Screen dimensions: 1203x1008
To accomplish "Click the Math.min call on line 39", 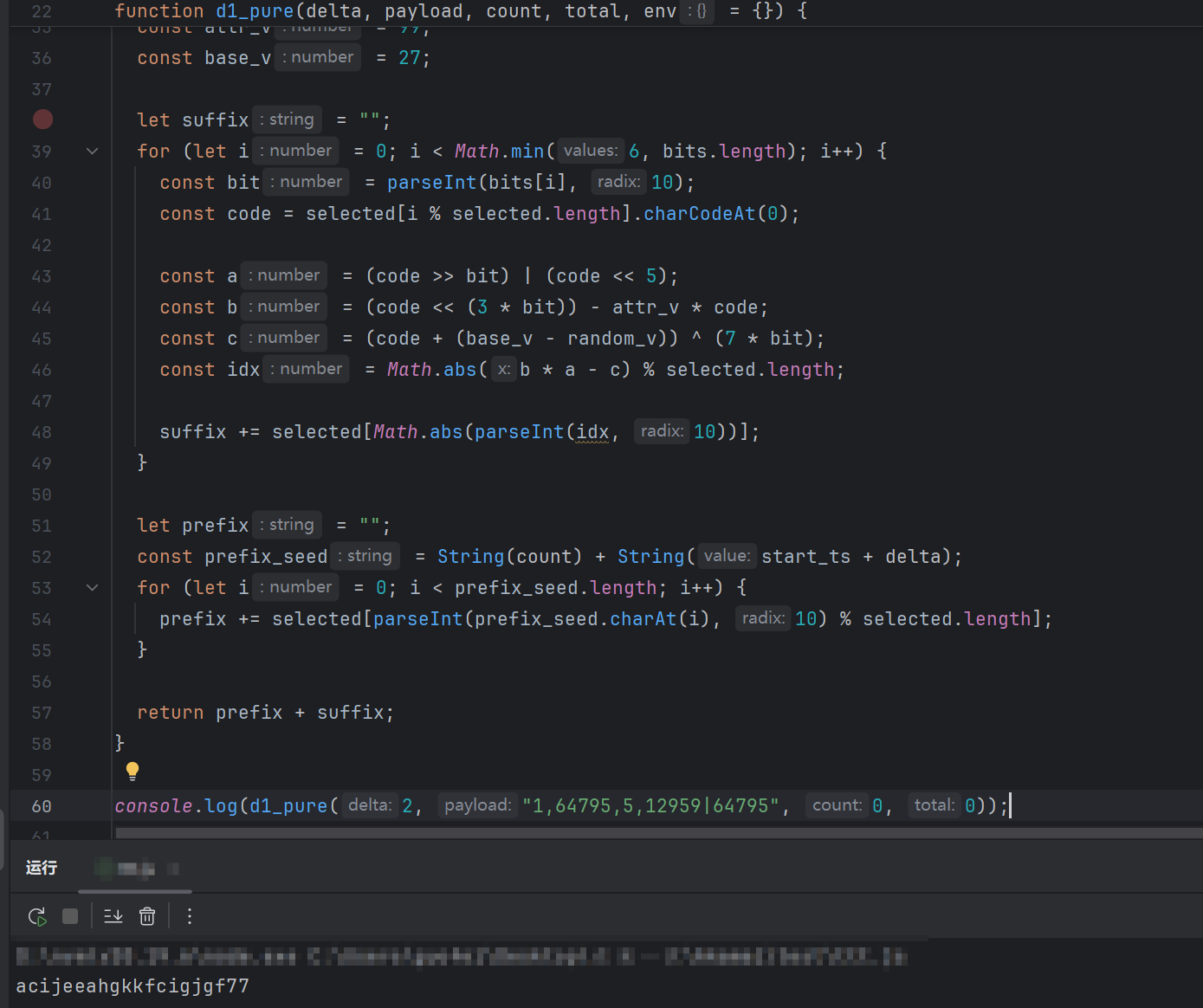I will point(500,152).
